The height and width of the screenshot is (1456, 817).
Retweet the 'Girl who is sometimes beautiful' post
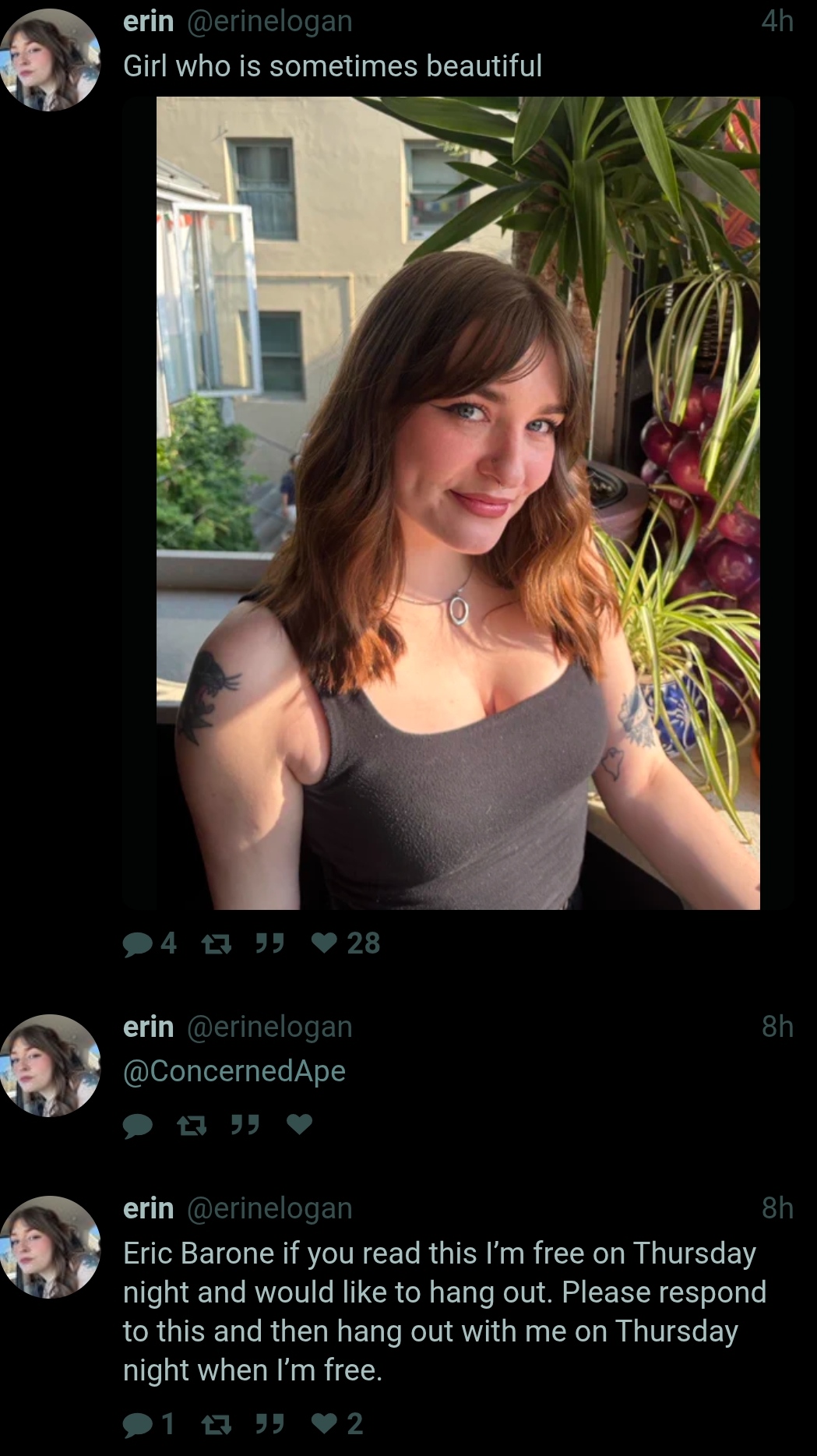(217, 944)
